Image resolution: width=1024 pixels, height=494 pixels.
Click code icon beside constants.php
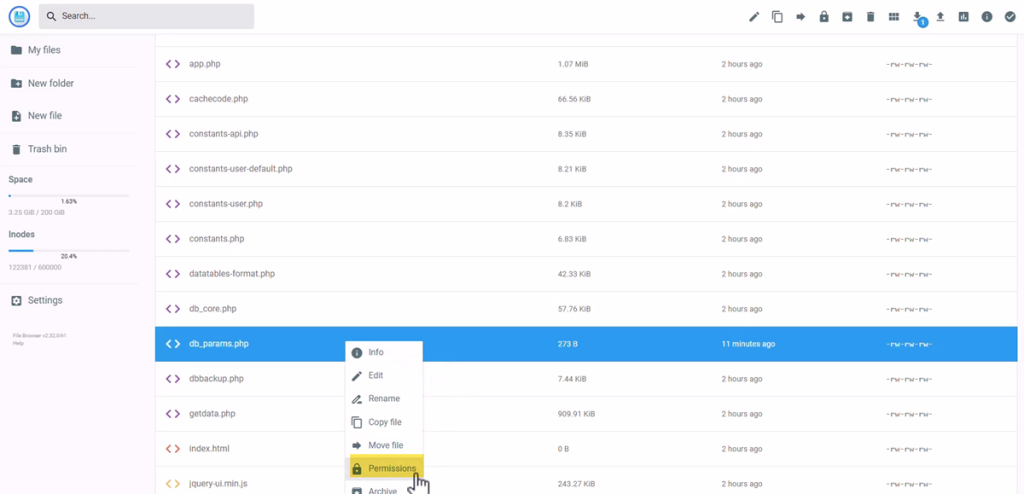[x=172, y=239]
